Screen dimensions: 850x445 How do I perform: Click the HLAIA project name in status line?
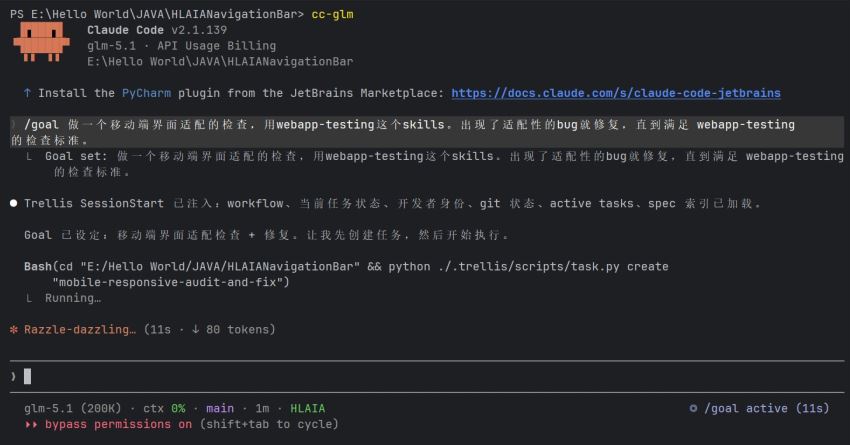click(307, 409)
